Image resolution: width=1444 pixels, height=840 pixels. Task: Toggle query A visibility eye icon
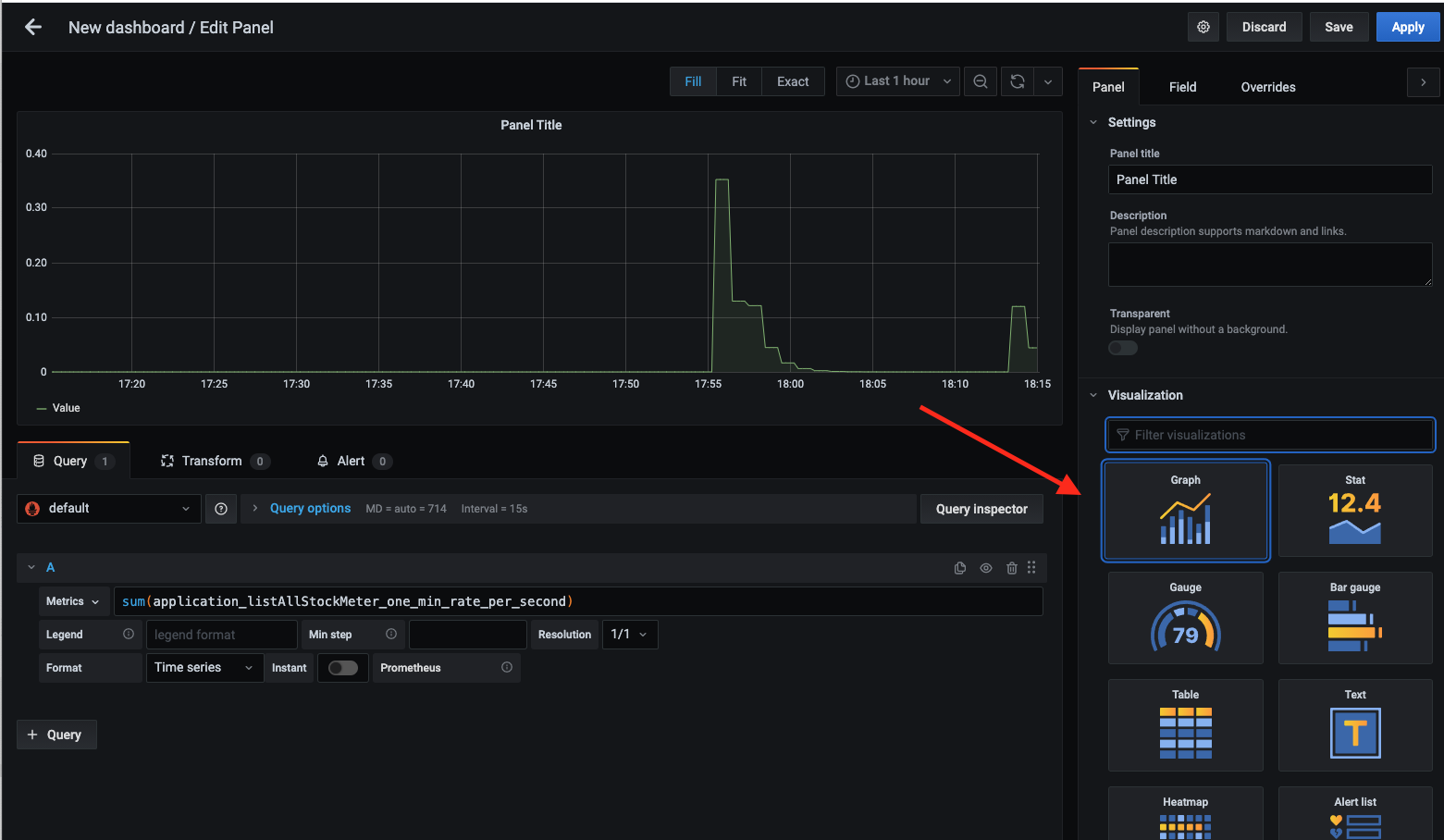(986, 568)
